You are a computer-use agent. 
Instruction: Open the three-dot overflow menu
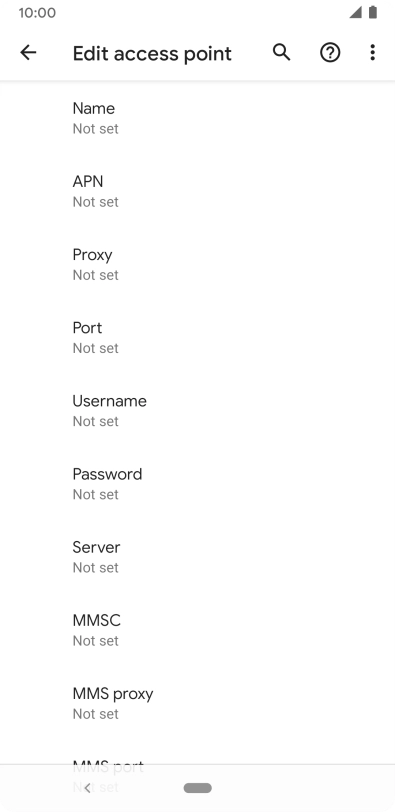[x=372, y=52]
